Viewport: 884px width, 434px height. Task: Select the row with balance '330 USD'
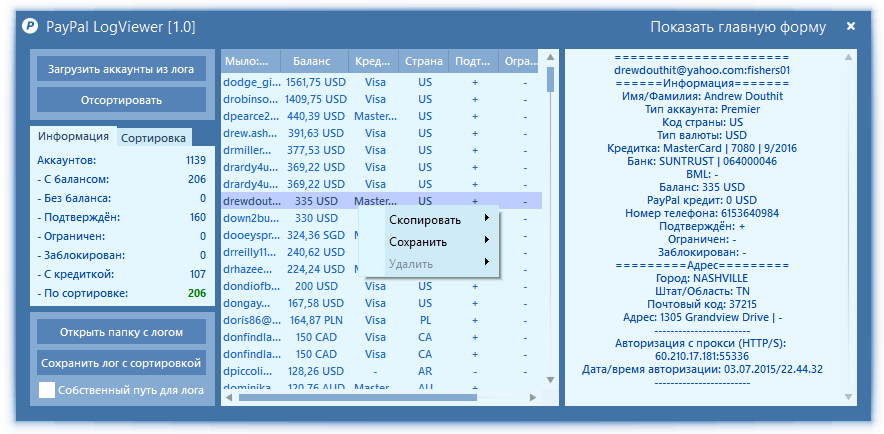coord(381,218)
